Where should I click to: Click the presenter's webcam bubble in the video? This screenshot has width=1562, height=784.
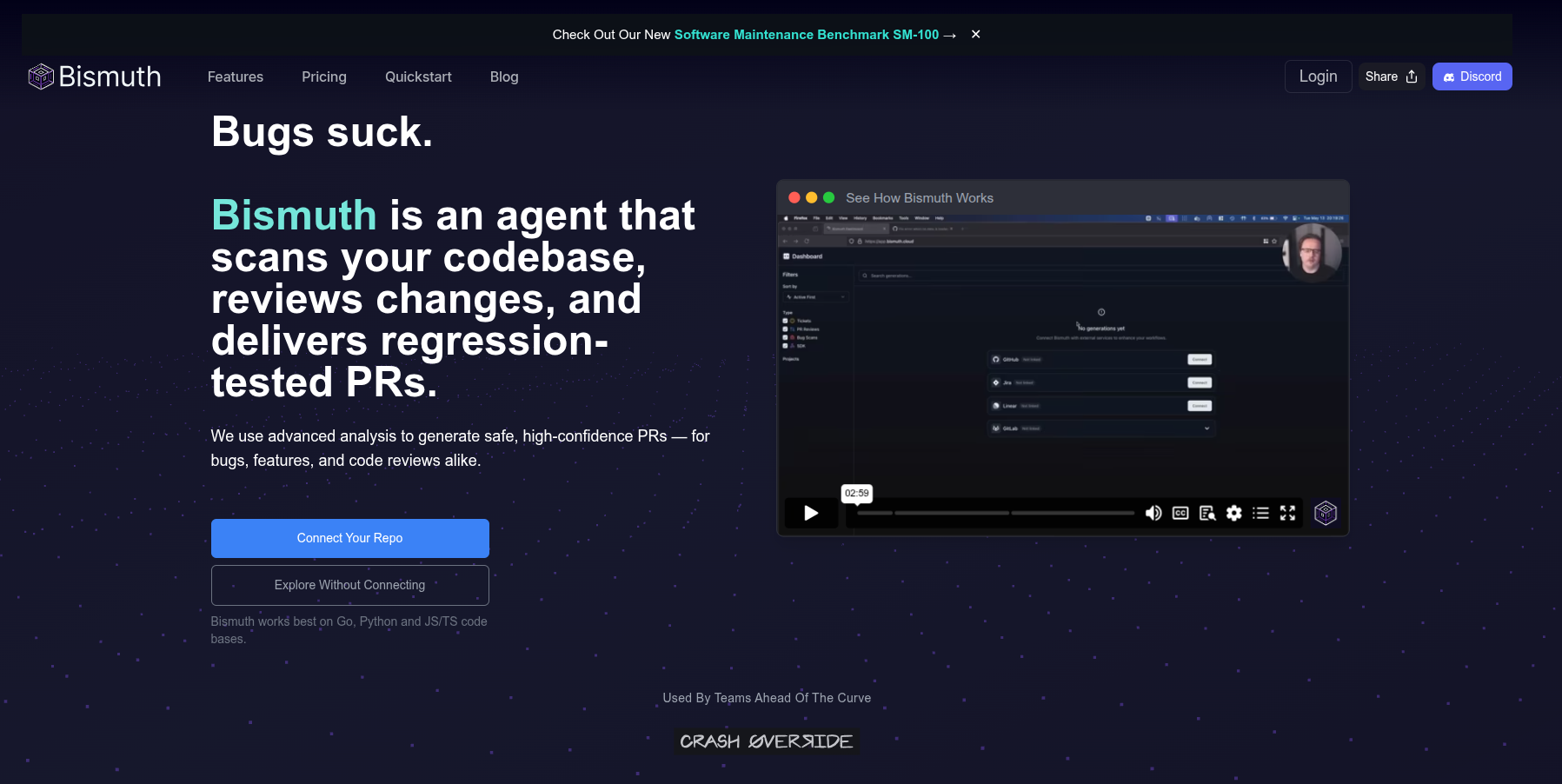[x=1313, y=253]
